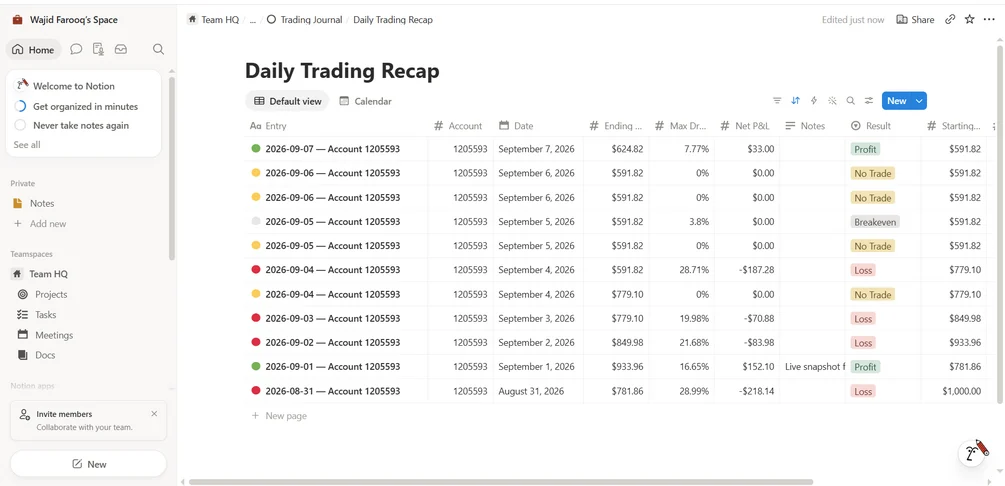The image size is (1005, 486).
Task: Expand the New button dropdown arrow
Action: (x=919, y=101)
